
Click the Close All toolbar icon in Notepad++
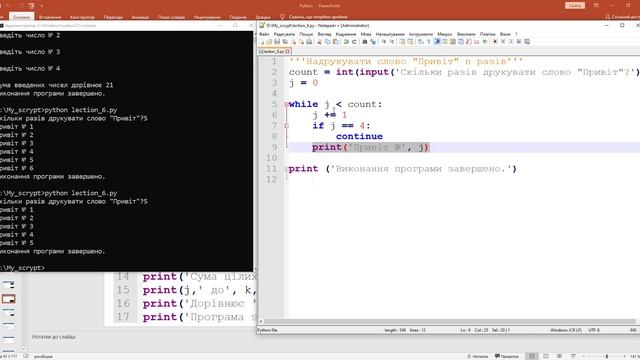(301, 42)
